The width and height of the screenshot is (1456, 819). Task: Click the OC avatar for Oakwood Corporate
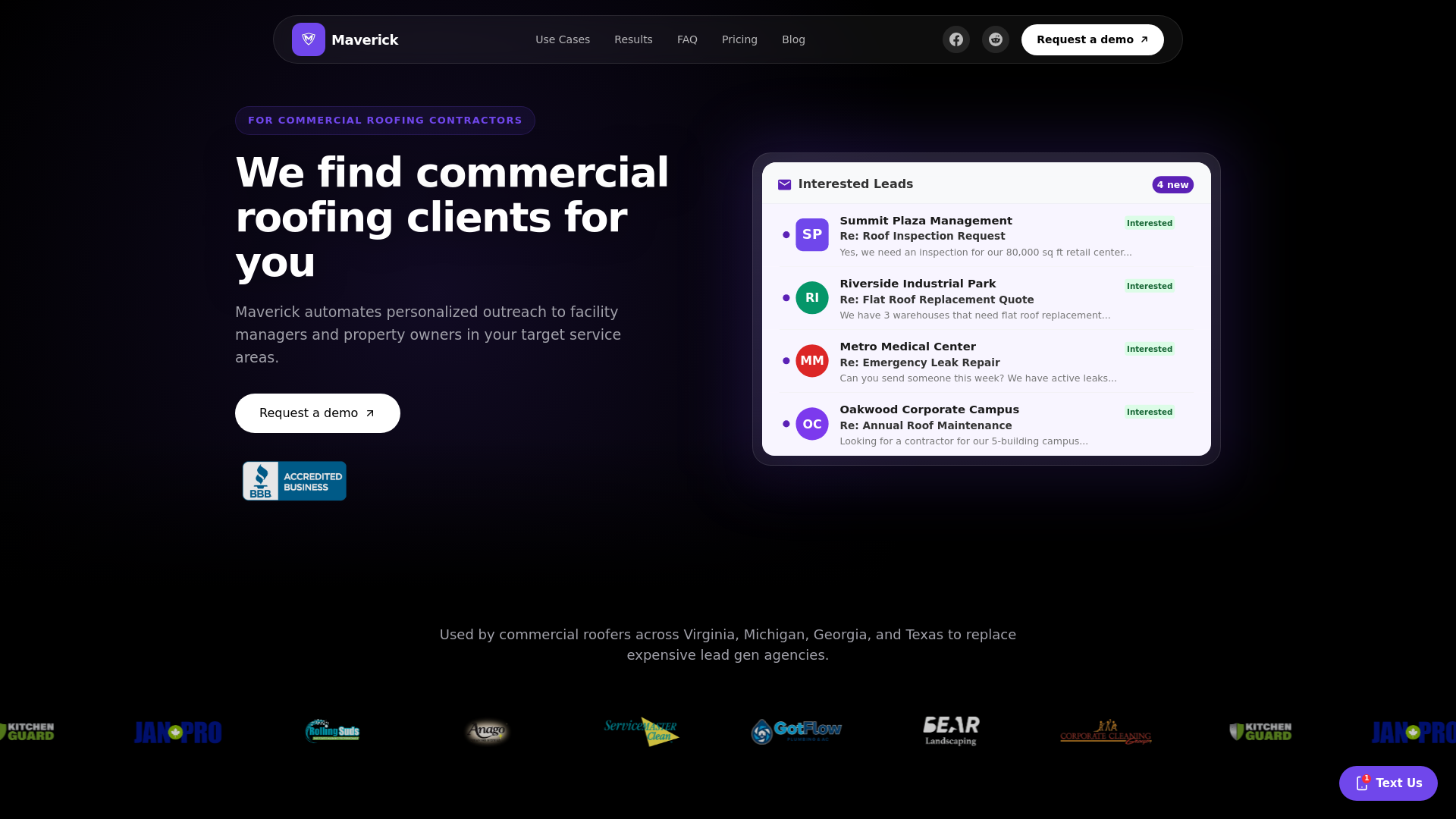point(812,424)
